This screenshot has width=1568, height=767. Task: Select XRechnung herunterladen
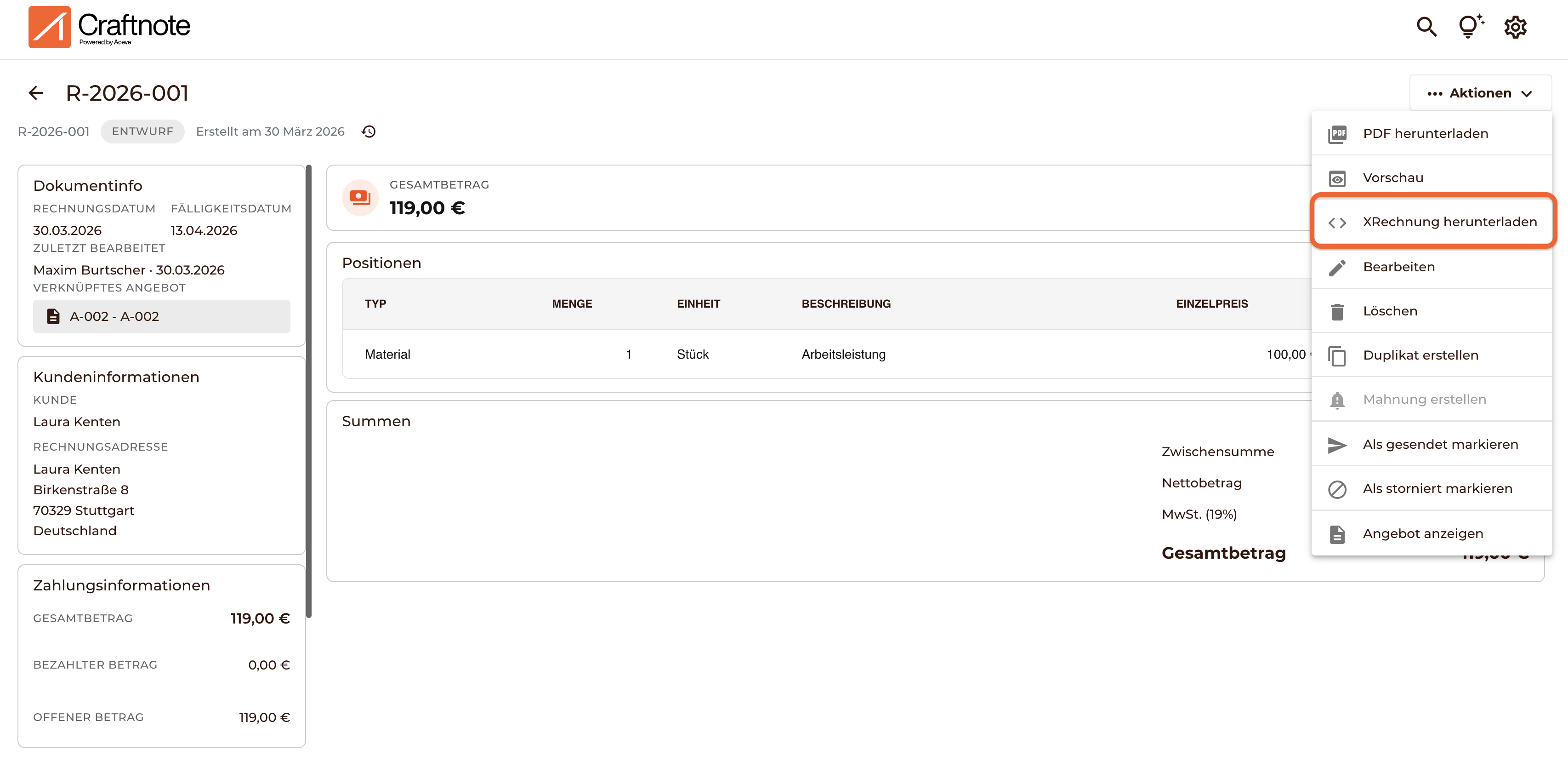pos(1449,223)
